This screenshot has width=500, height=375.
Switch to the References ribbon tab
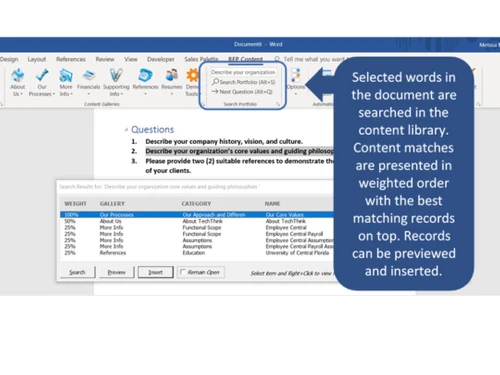click(x=71, y=59)
